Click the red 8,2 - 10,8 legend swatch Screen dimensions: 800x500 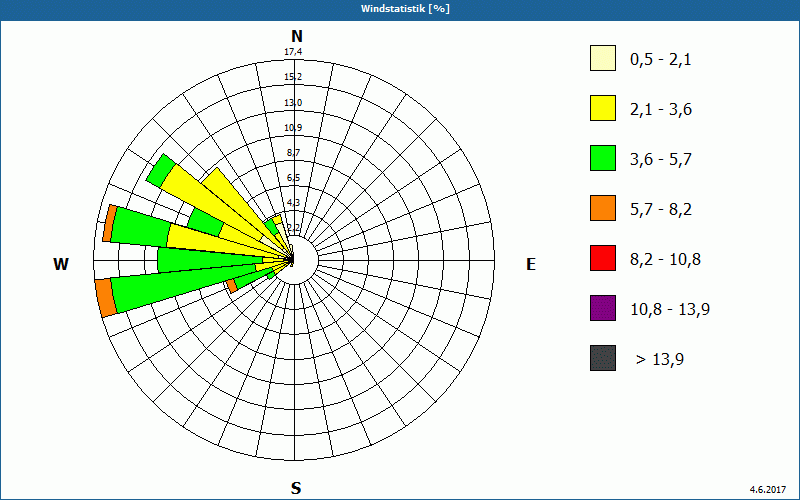(x=603, y=258)
